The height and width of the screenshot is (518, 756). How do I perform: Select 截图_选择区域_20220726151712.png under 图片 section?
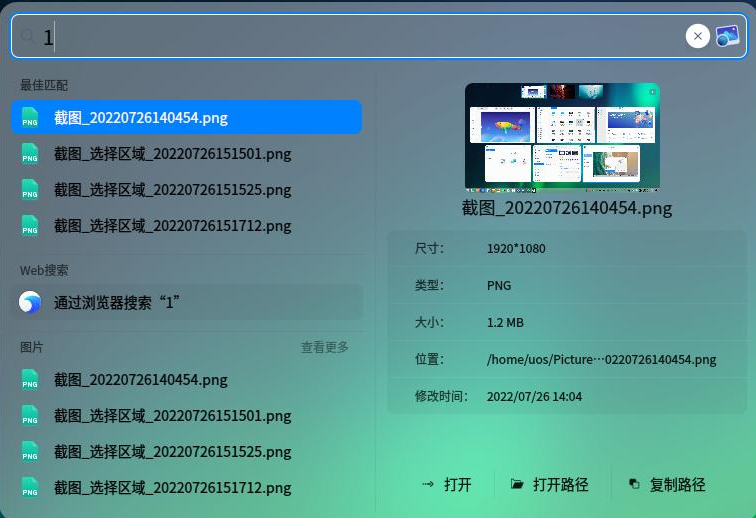click(187, 488)
